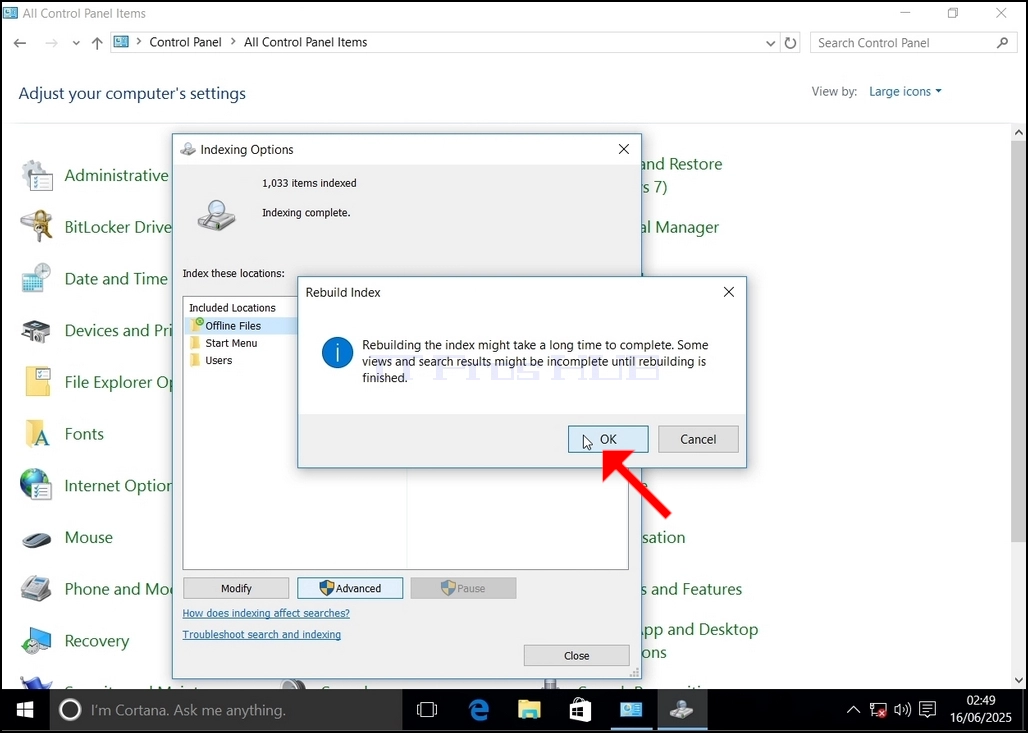1028x733 pixels.
Task: Open Date and Time icon
Action: click(x=36, y=279)
